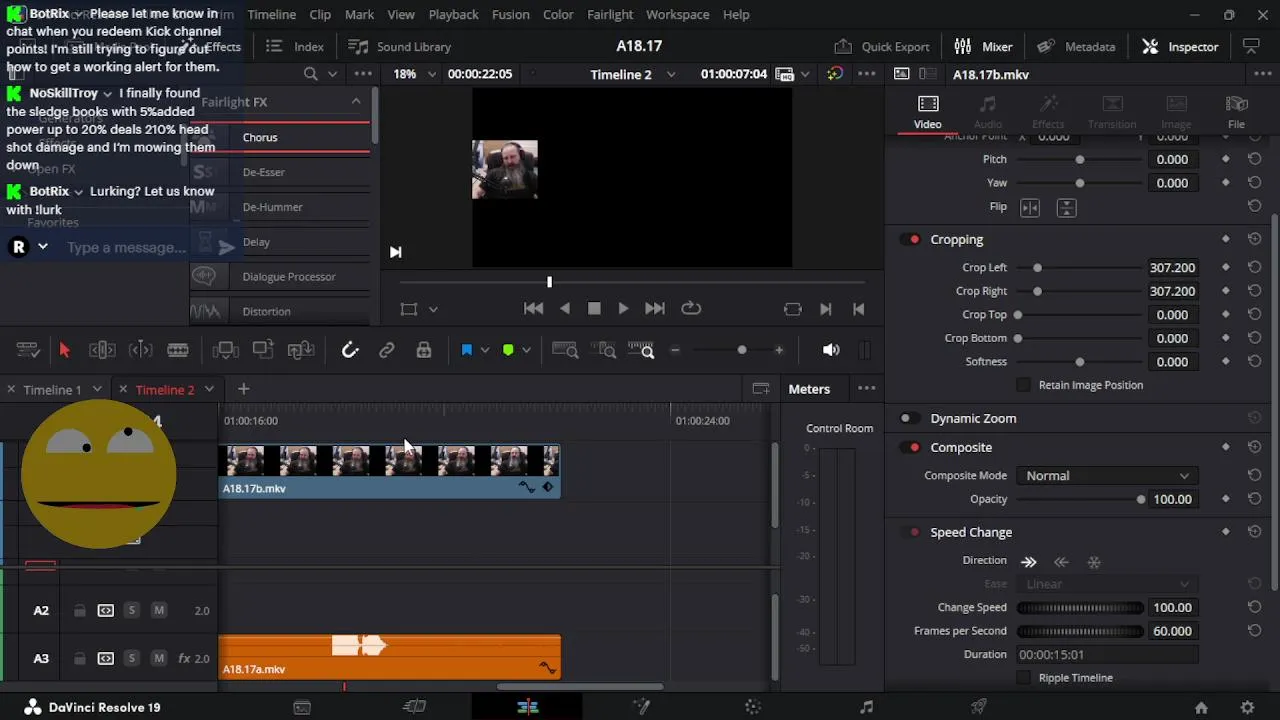Open Project Settings gear icon
This screenshot has height=720, width=1280.
[1247, 708]
